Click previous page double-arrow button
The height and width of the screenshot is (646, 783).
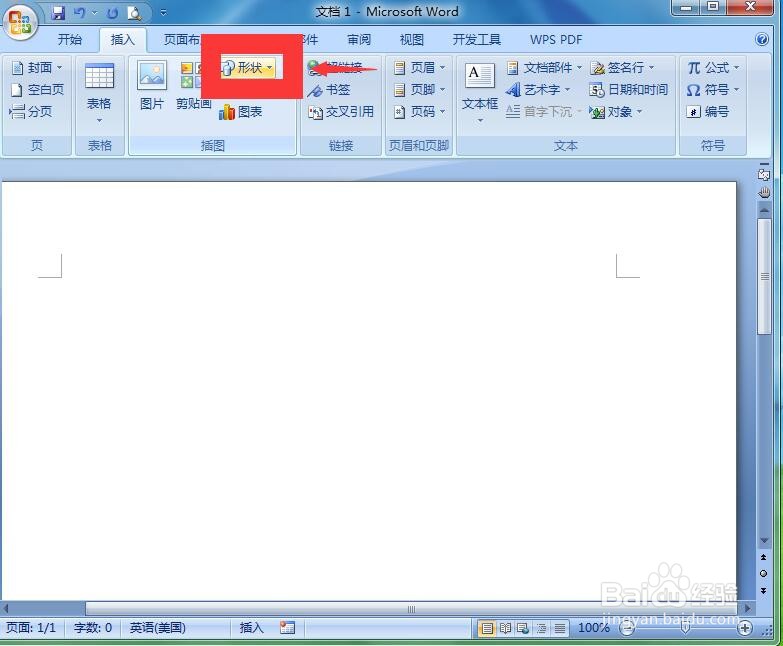click(x=764, y=557)
